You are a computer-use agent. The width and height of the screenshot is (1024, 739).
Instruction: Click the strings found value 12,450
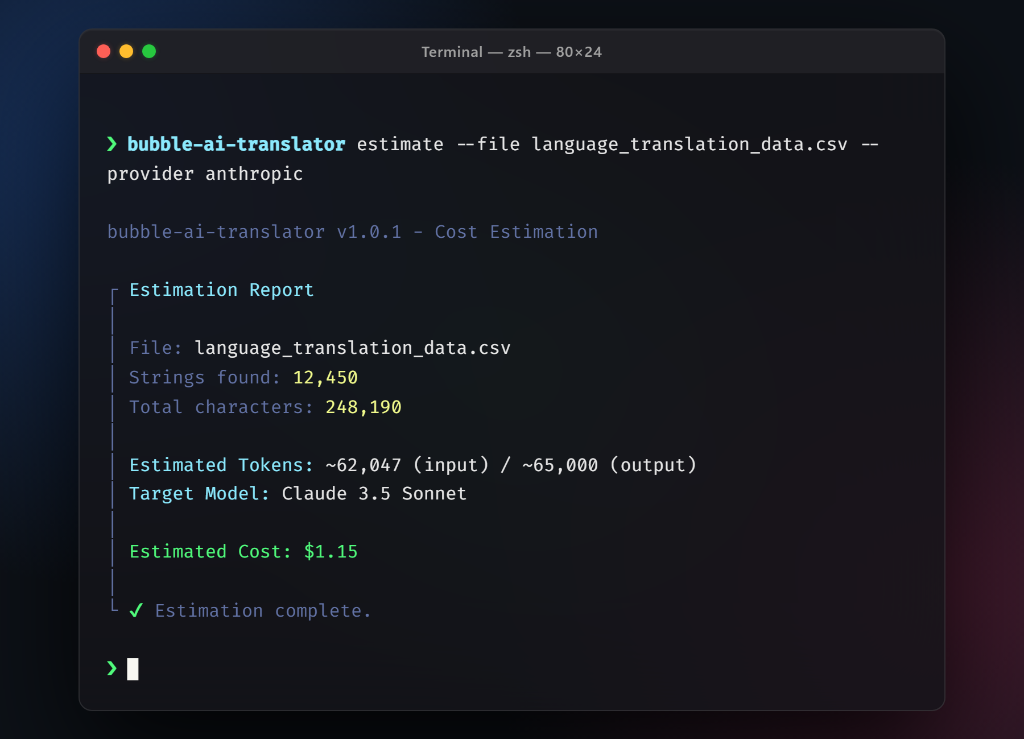325,378
